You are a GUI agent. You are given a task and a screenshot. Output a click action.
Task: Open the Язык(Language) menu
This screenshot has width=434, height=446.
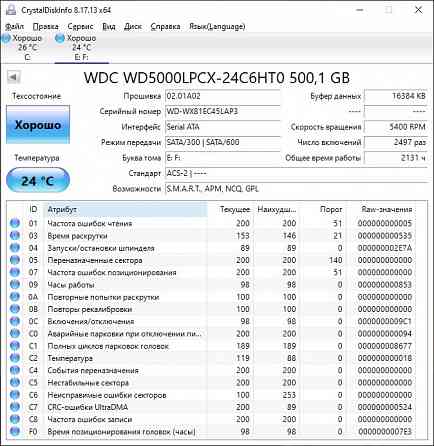tap(217, 26)
